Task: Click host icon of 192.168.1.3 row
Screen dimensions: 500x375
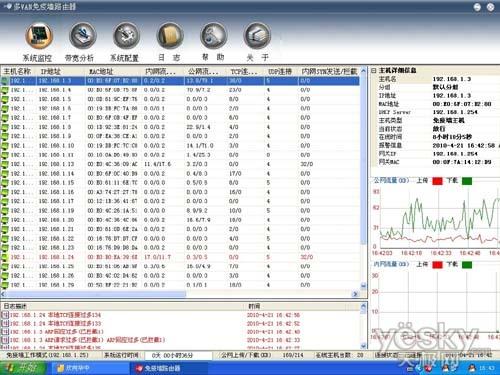Action: 5,81
